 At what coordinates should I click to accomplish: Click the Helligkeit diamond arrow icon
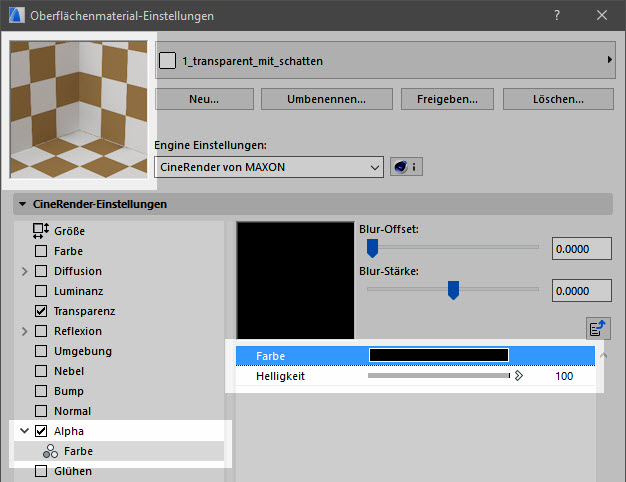pyautogui.click(x=519, y=376)
